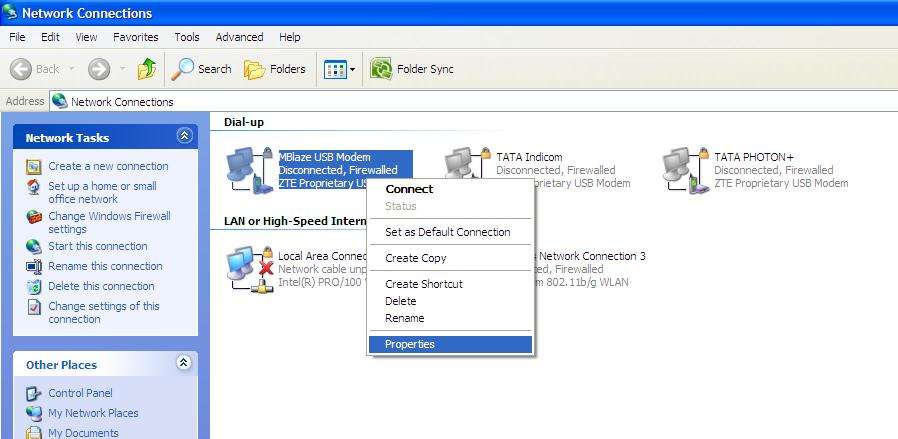This screenshot has height=439, width=898.
Task: Choose Properties from the context menu
Action: pos(410,344)
